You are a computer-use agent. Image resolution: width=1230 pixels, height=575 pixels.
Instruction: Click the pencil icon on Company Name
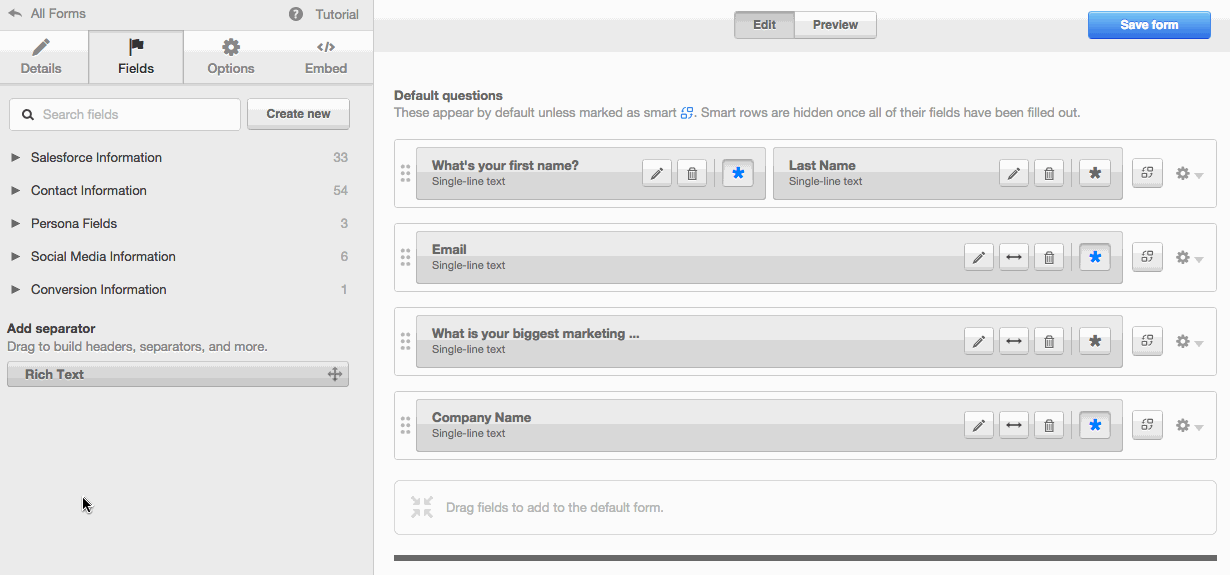(979, 425)
